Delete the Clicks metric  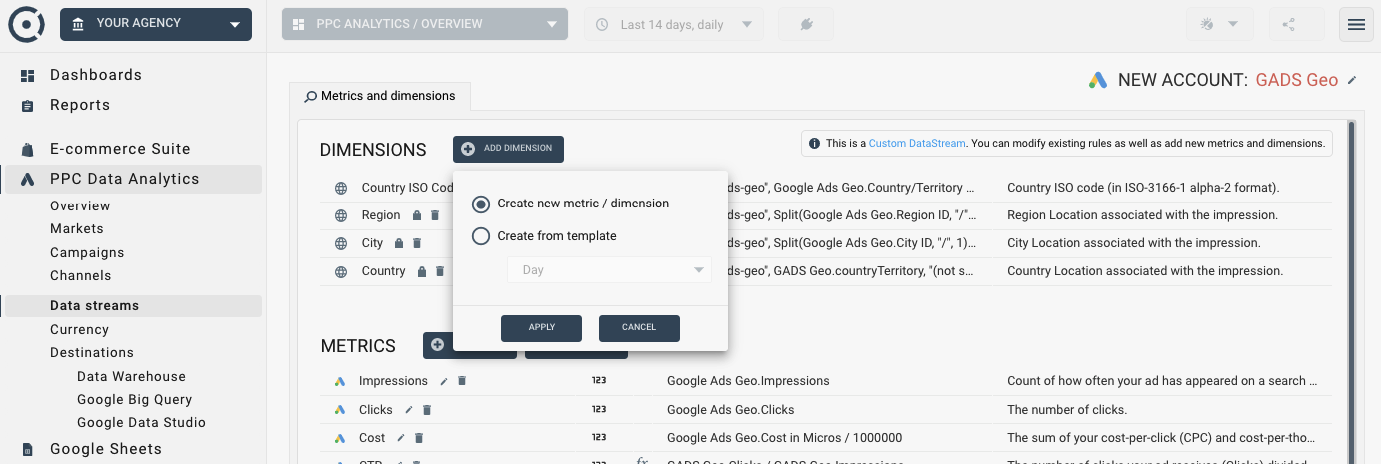pos(427,410)
